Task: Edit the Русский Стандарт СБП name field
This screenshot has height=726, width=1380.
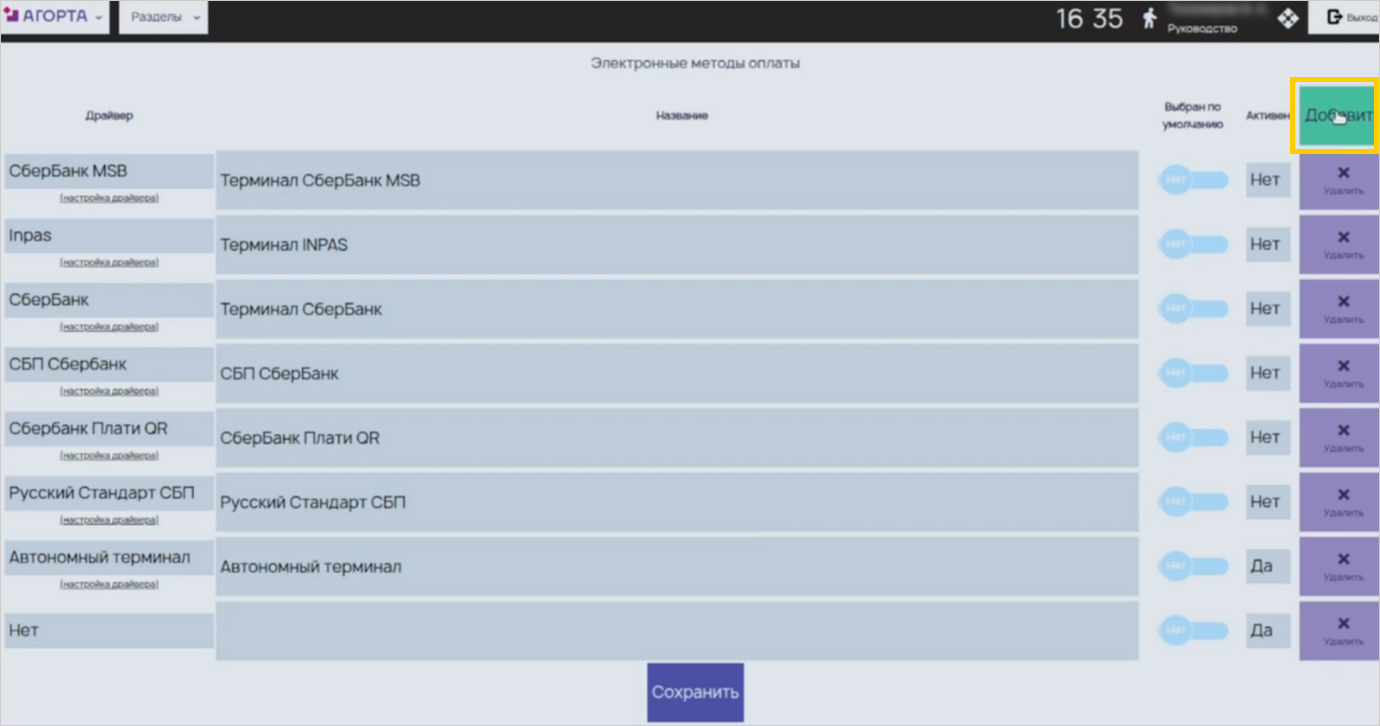Action: 677,502
